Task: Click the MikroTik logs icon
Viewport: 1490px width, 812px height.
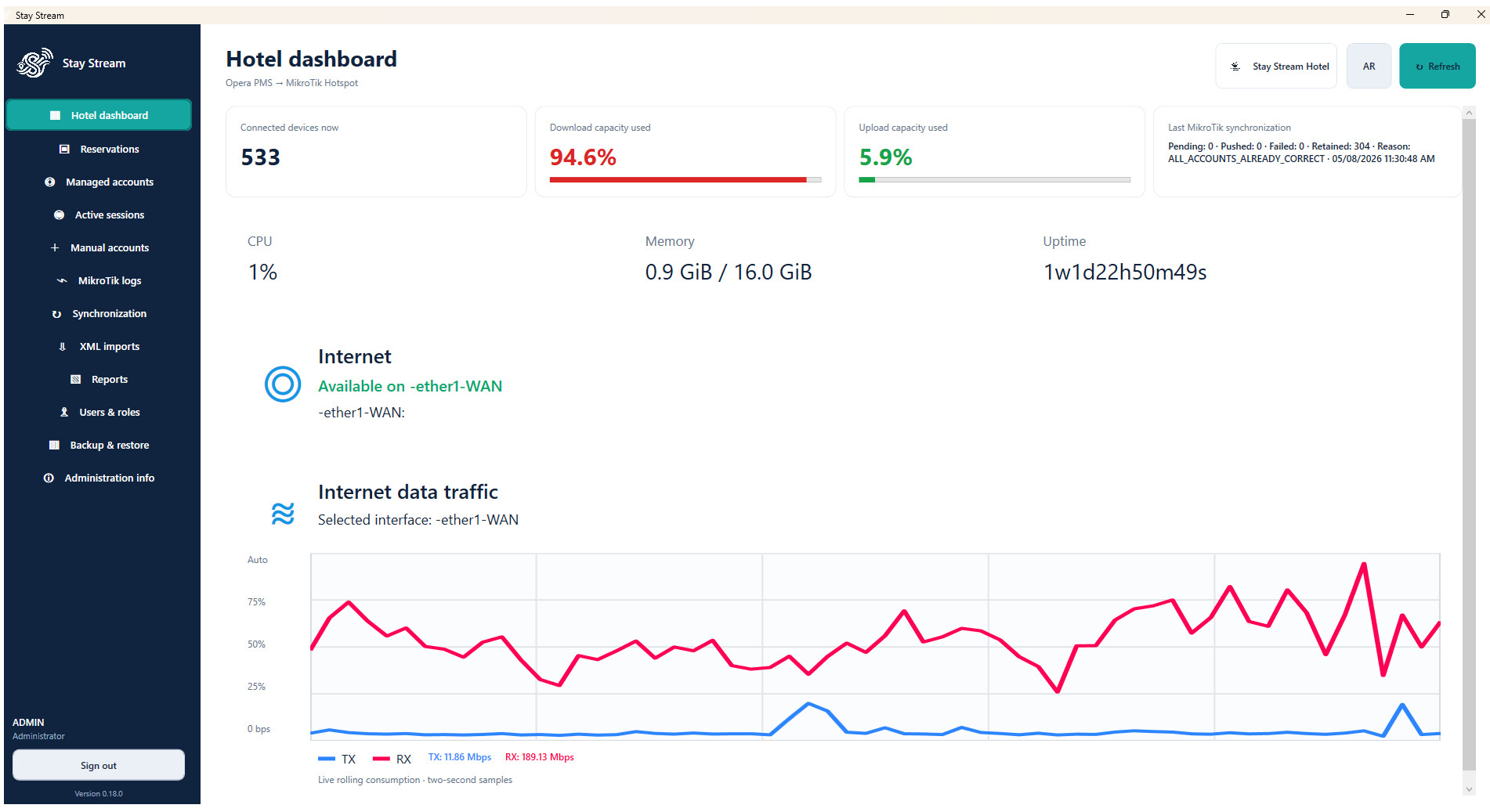Action: click(62, 280)
